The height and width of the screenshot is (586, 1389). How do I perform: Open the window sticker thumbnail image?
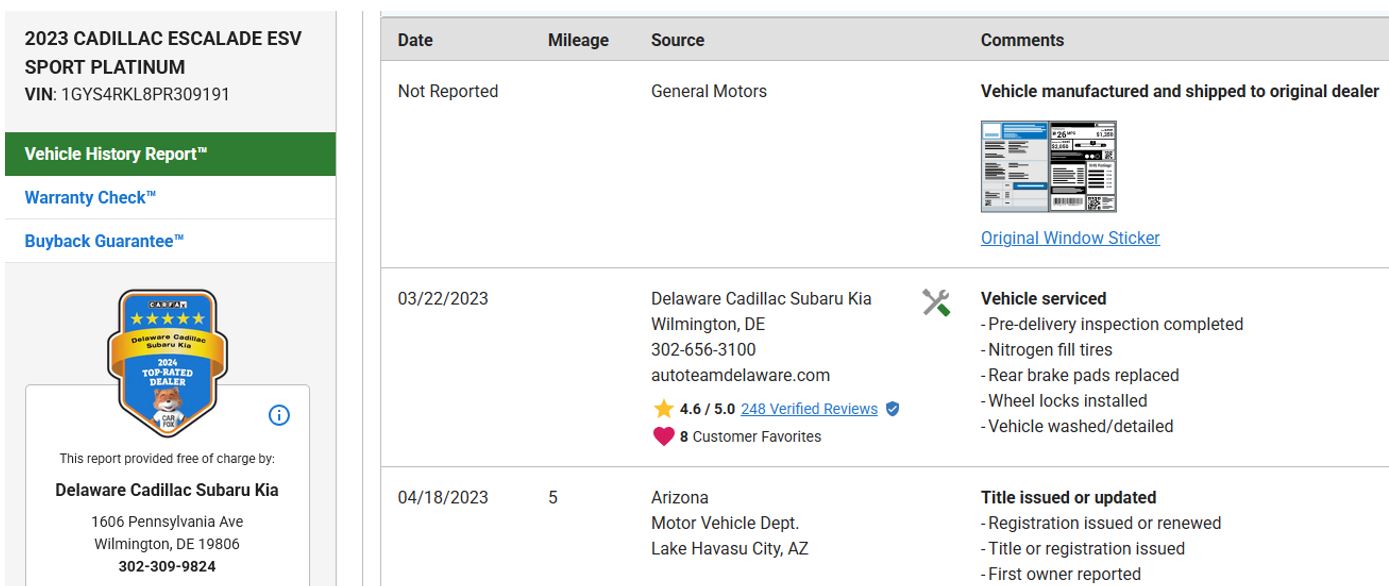coord(1048,166)
